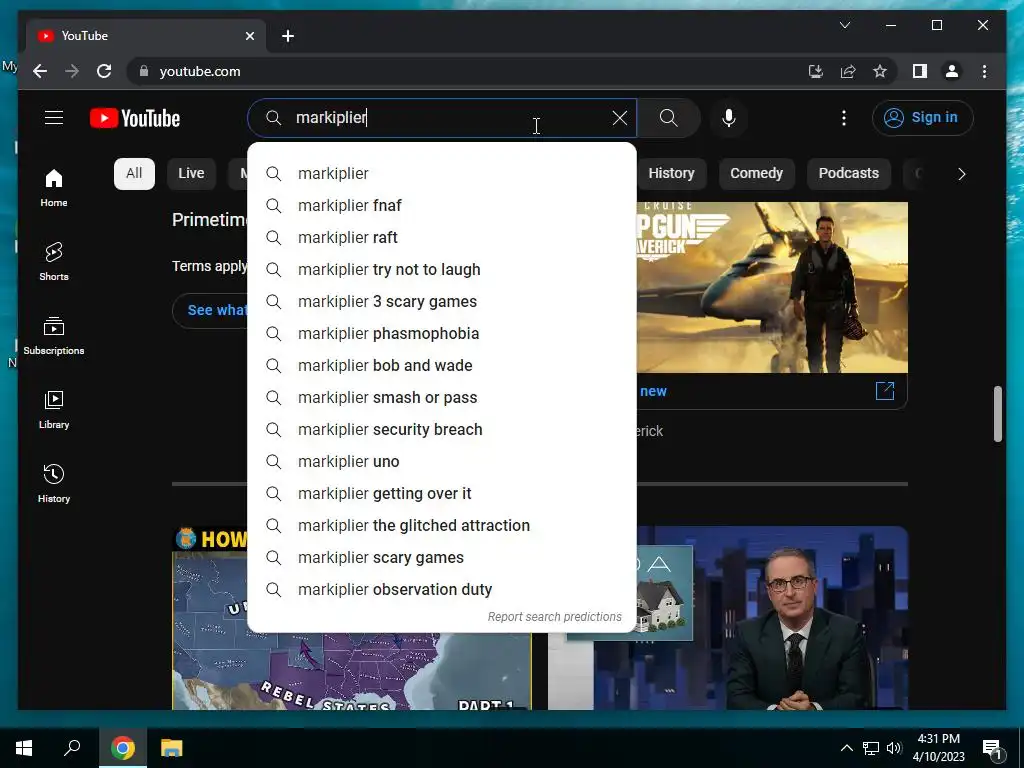This screenshot has height=768, width=1024.
Task: Bookmark this page with the star icon
Action: 880,71
